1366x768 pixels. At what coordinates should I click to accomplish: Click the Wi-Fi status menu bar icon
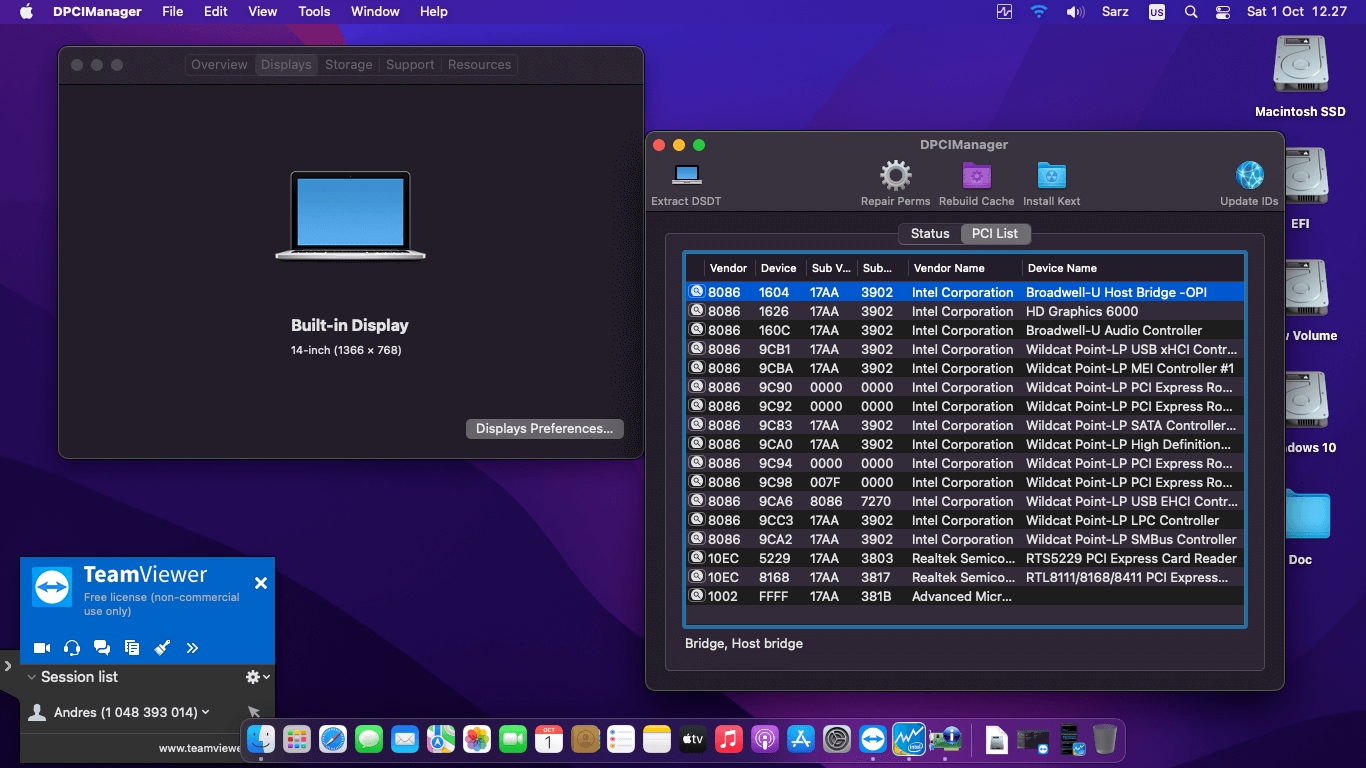tap(1039, 12)
